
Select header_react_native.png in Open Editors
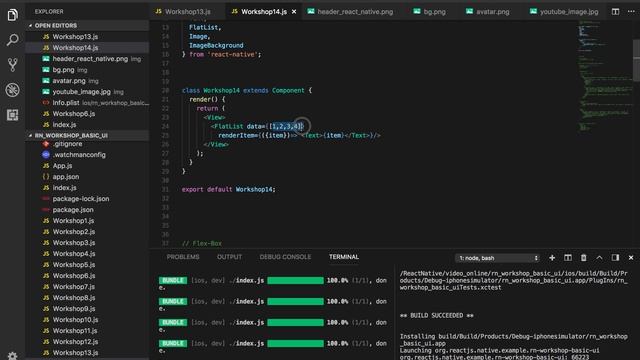click(x=87, y=59)
